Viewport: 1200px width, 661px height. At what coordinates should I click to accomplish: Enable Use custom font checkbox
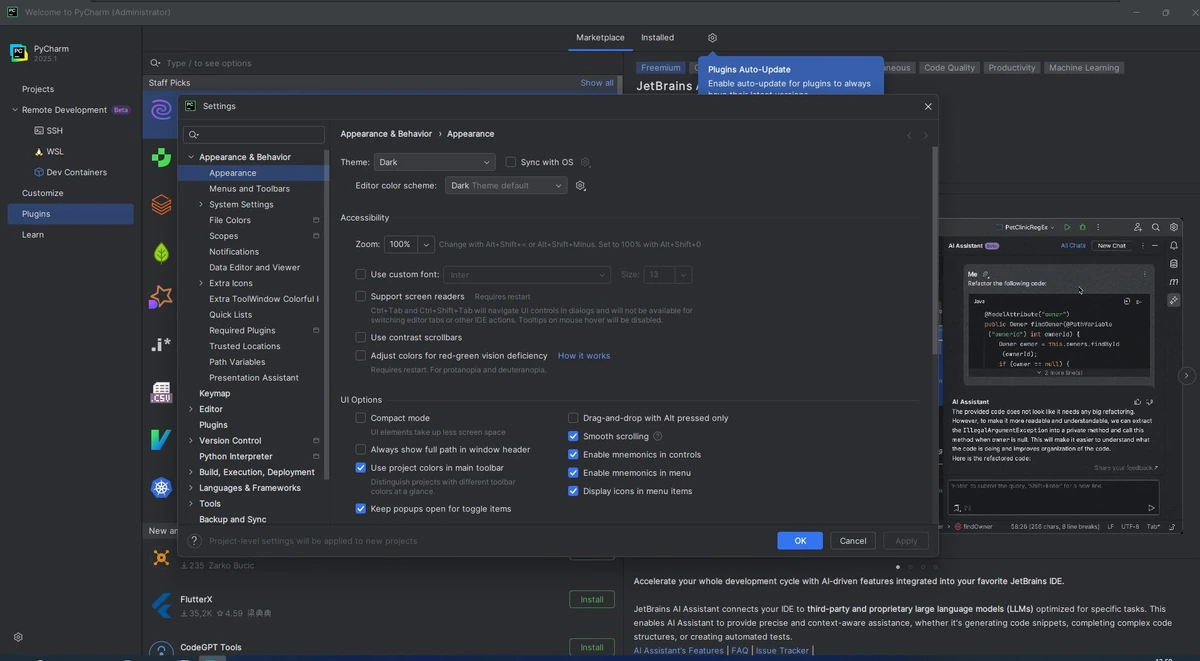point(361,274)
